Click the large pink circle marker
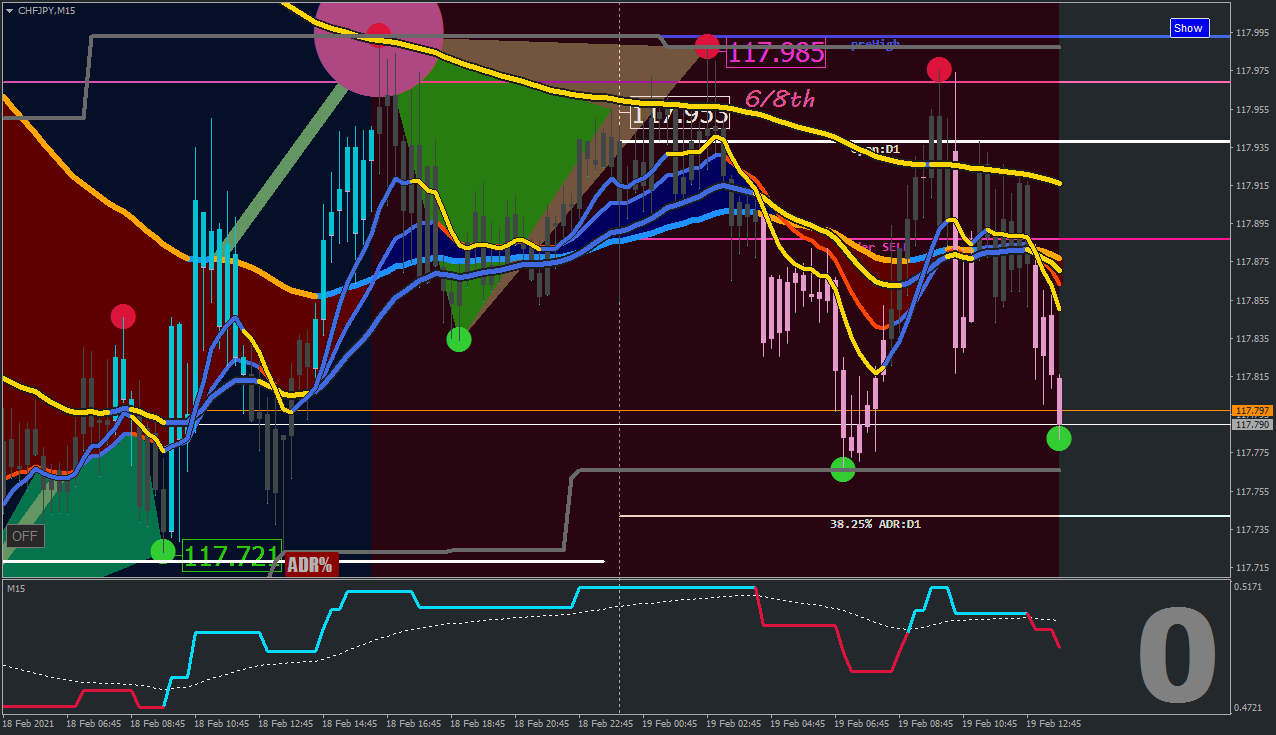The width and height of the screenshot is (1276, 735). (378, 35)
